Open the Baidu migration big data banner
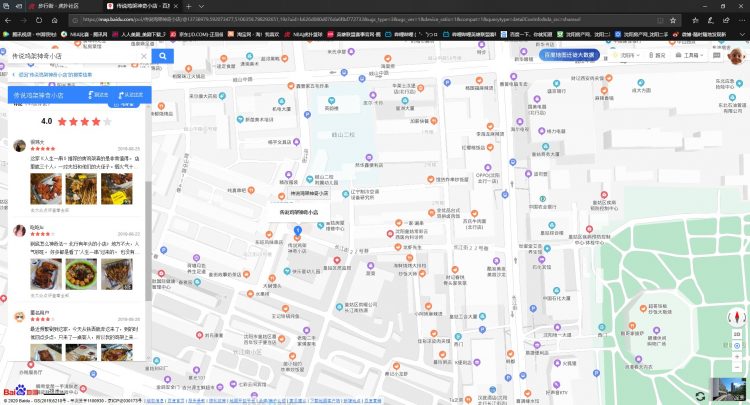This screenshot has height=405, width=750. pos(569,55)
